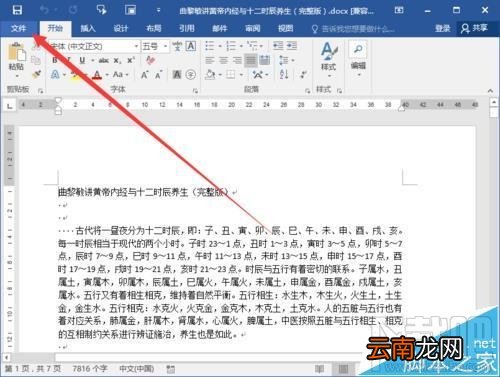
Task: Sort text with the A-Z sort icon
Action: click(x=284, y=74)
